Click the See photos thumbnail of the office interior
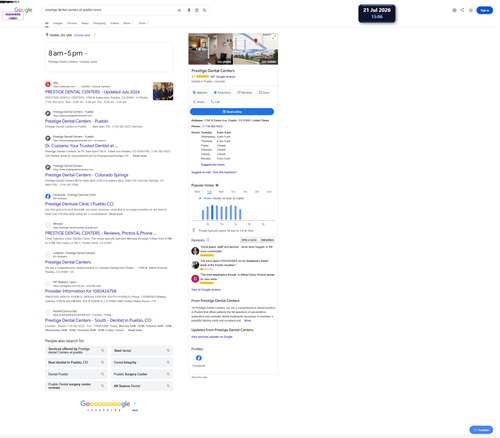Image resolution: width=500 pixels, height=438 pixels. 211,49
